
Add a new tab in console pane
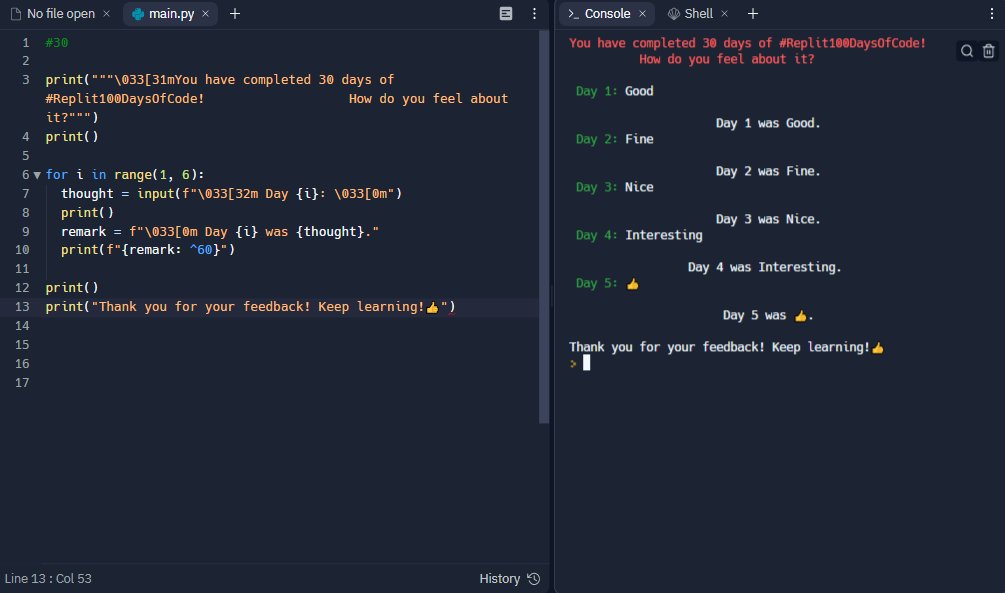pyautogui.click(x=752, y=13)
